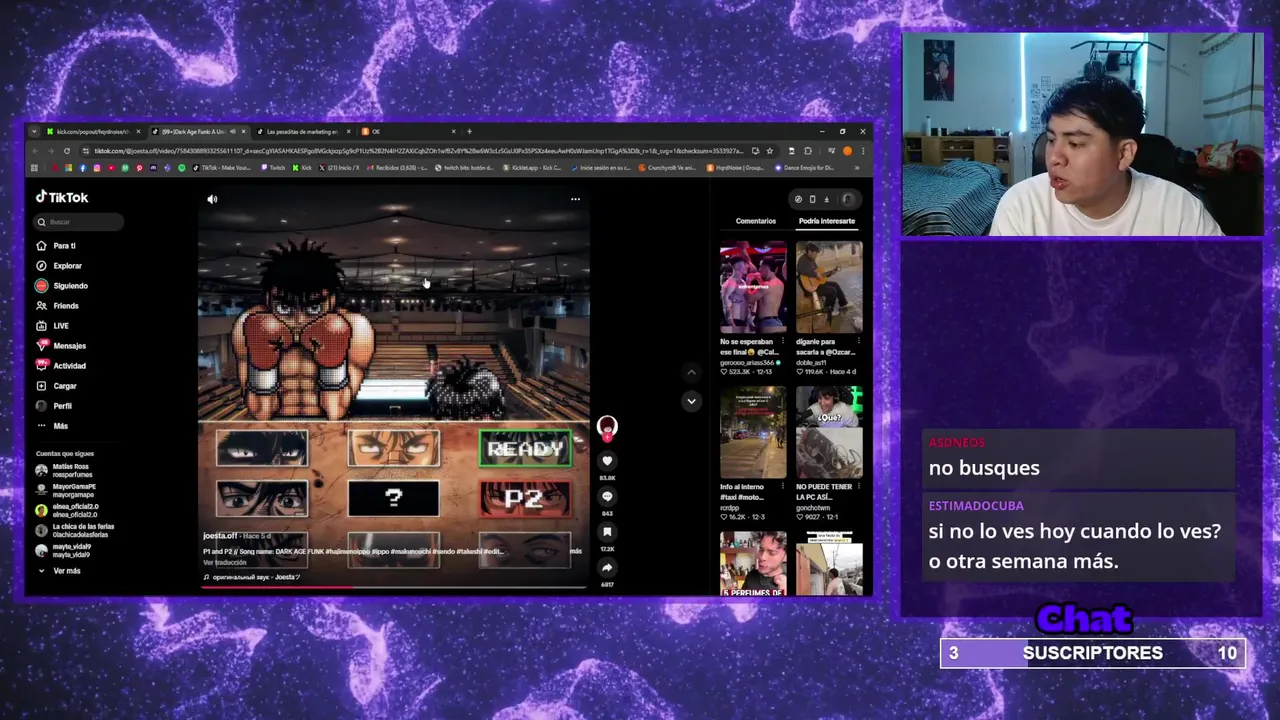
Task: Open the tab search dropdown arrow
Action: (34, 131)
